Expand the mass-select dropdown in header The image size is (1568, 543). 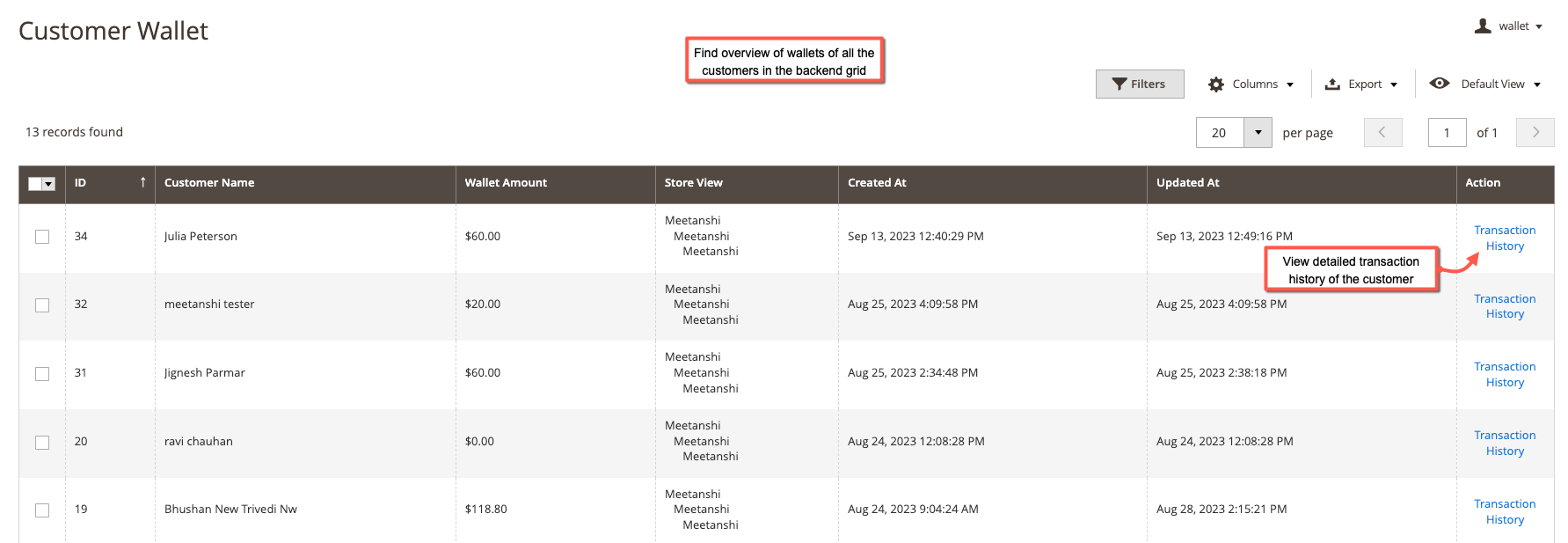(x=49, y=184)
